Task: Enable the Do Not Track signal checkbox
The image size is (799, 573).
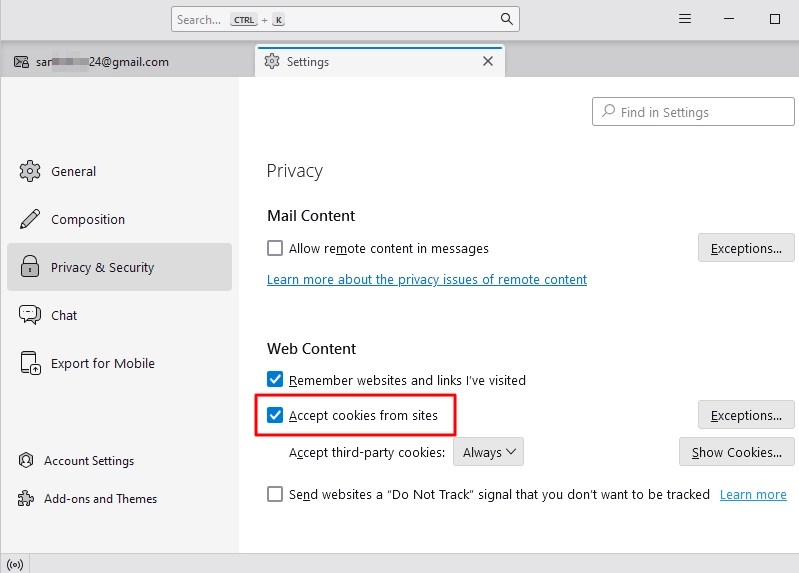Action: [275, 494]
